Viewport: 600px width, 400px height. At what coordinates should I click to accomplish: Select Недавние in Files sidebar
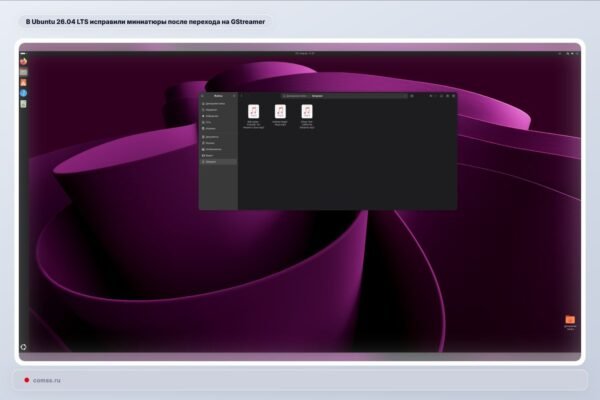(218, 110)
